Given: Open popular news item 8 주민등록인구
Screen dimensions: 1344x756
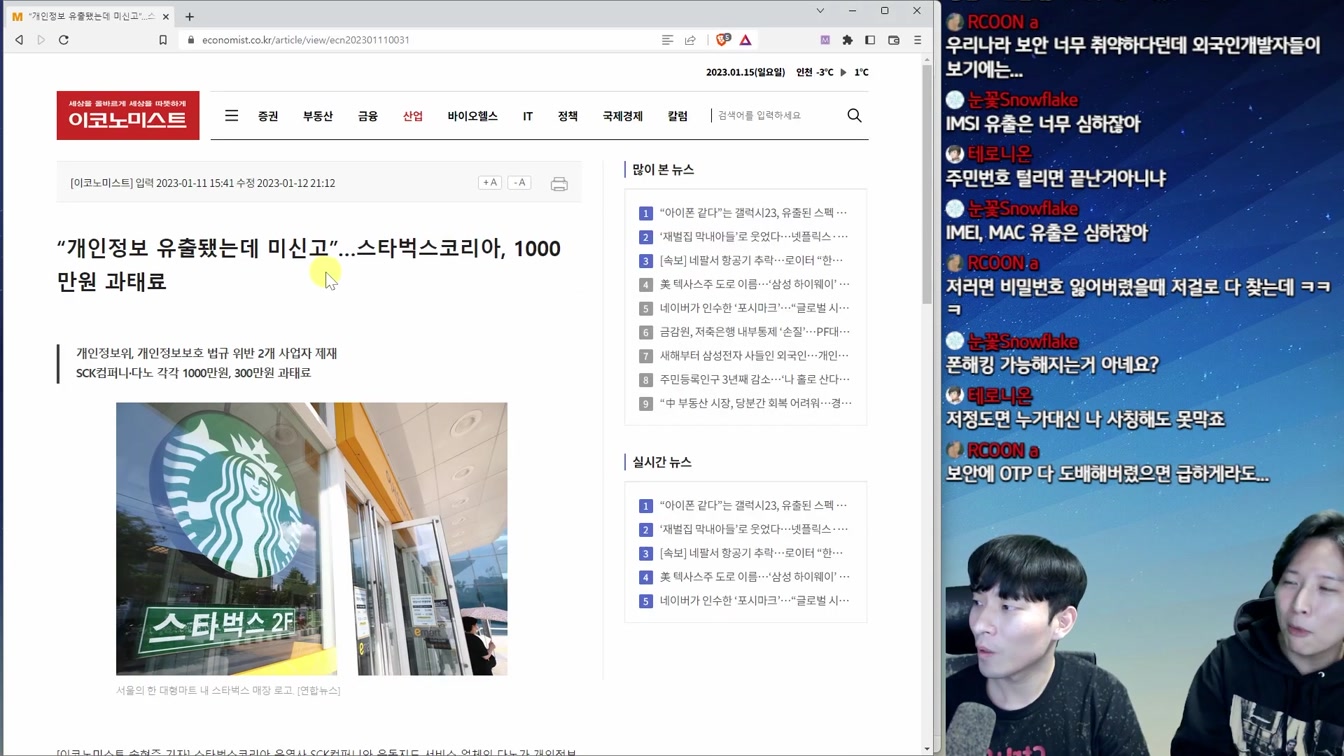Looking at the screenshot, I should pyautogui.click(x=755, y=379).
